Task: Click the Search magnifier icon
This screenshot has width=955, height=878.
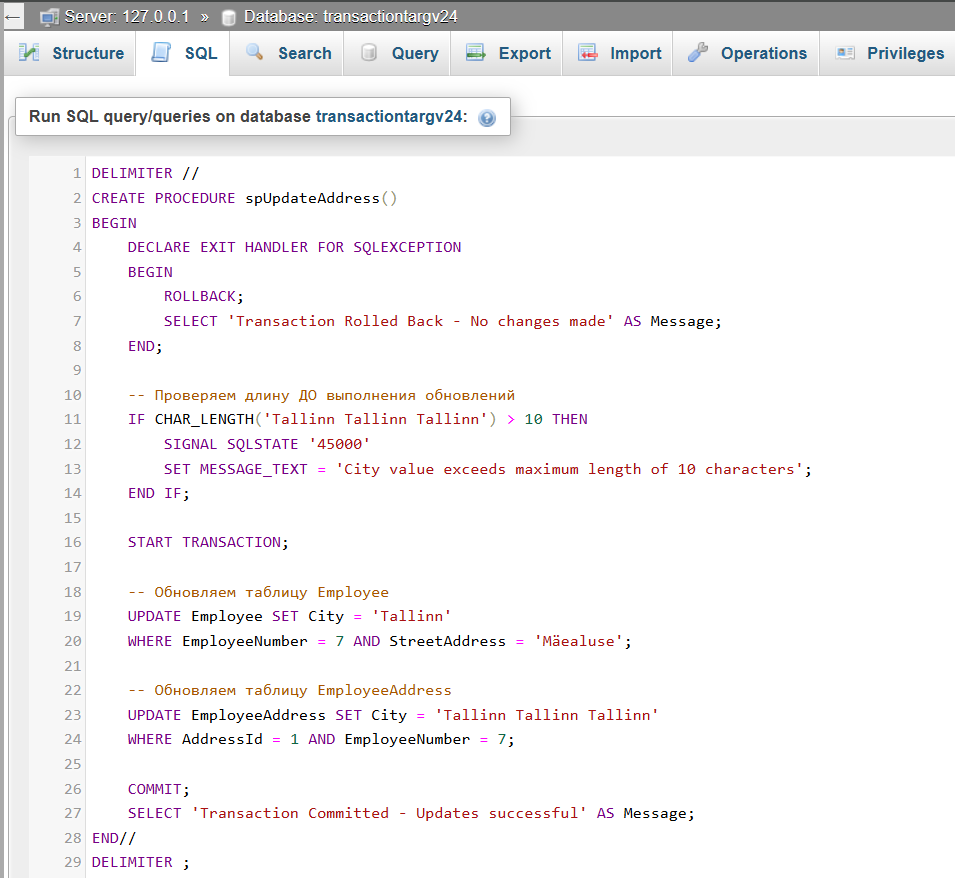Action: [255, 52]
